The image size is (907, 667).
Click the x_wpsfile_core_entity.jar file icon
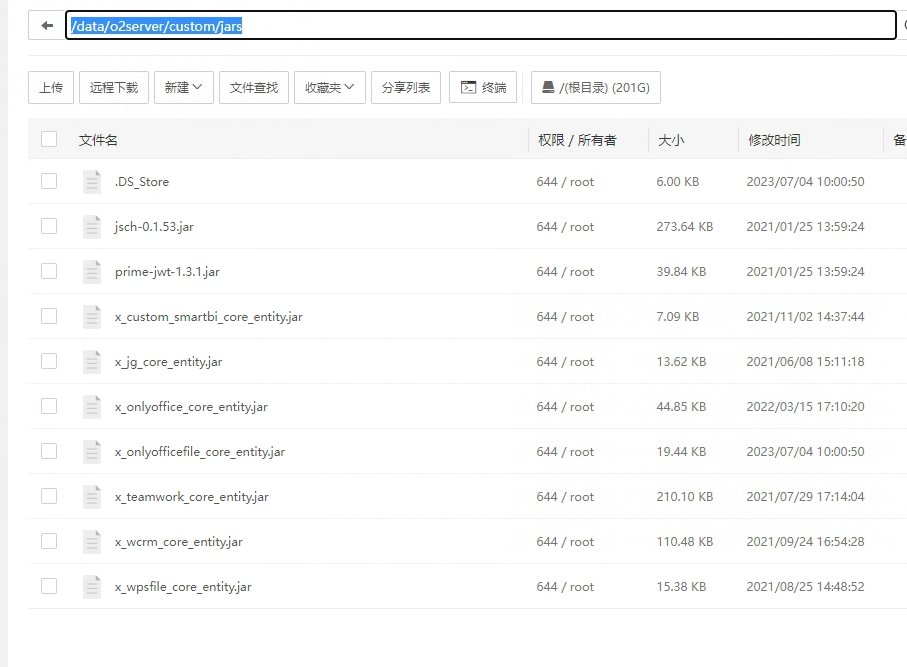[92, 587]
